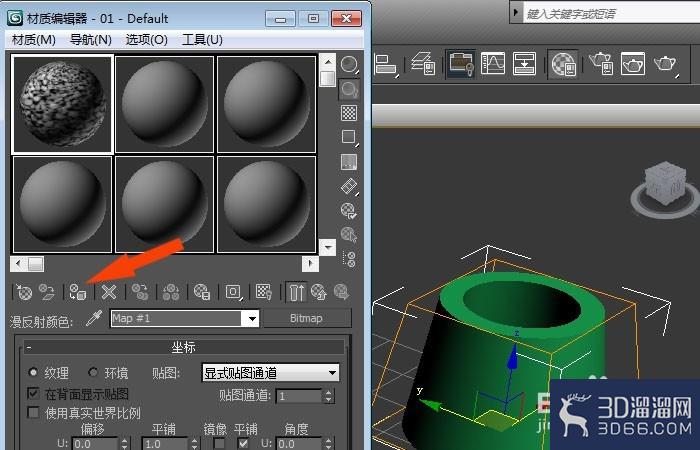The height and width of the screenshot is (450, 700).
Task: Click the Select by Material icon
Action: tap(349, 234)
